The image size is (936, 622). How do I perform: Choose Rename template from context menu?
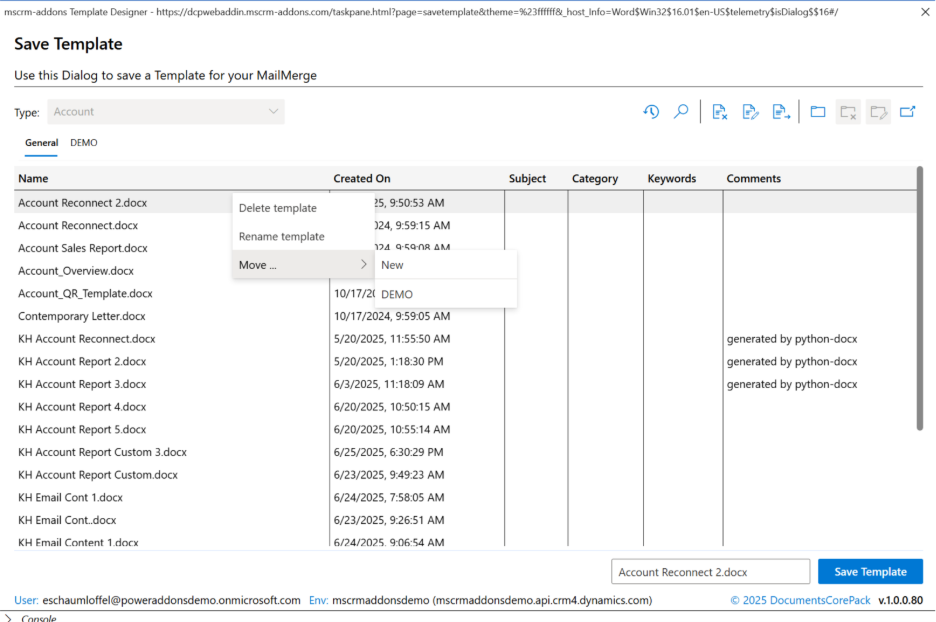click(282, 237)
